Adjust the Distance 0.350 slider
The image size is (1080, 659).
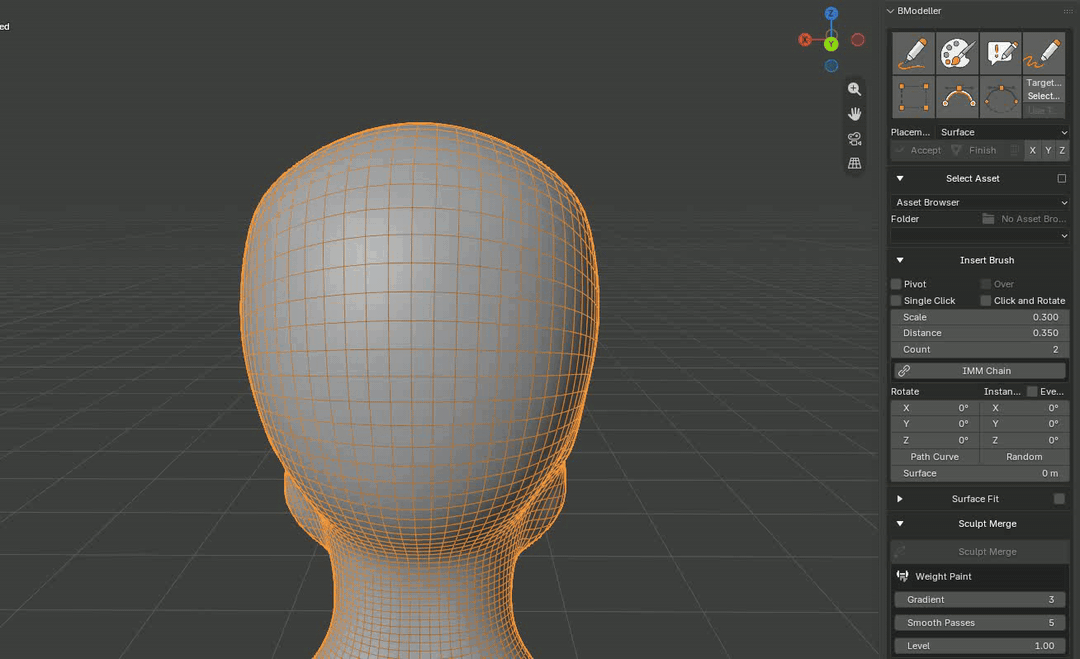tap(979, 333)
